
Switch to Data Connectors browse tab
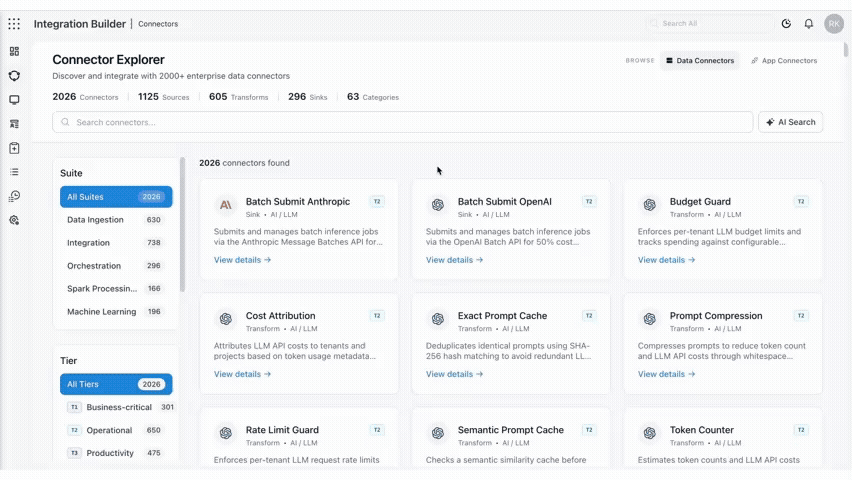700,61
